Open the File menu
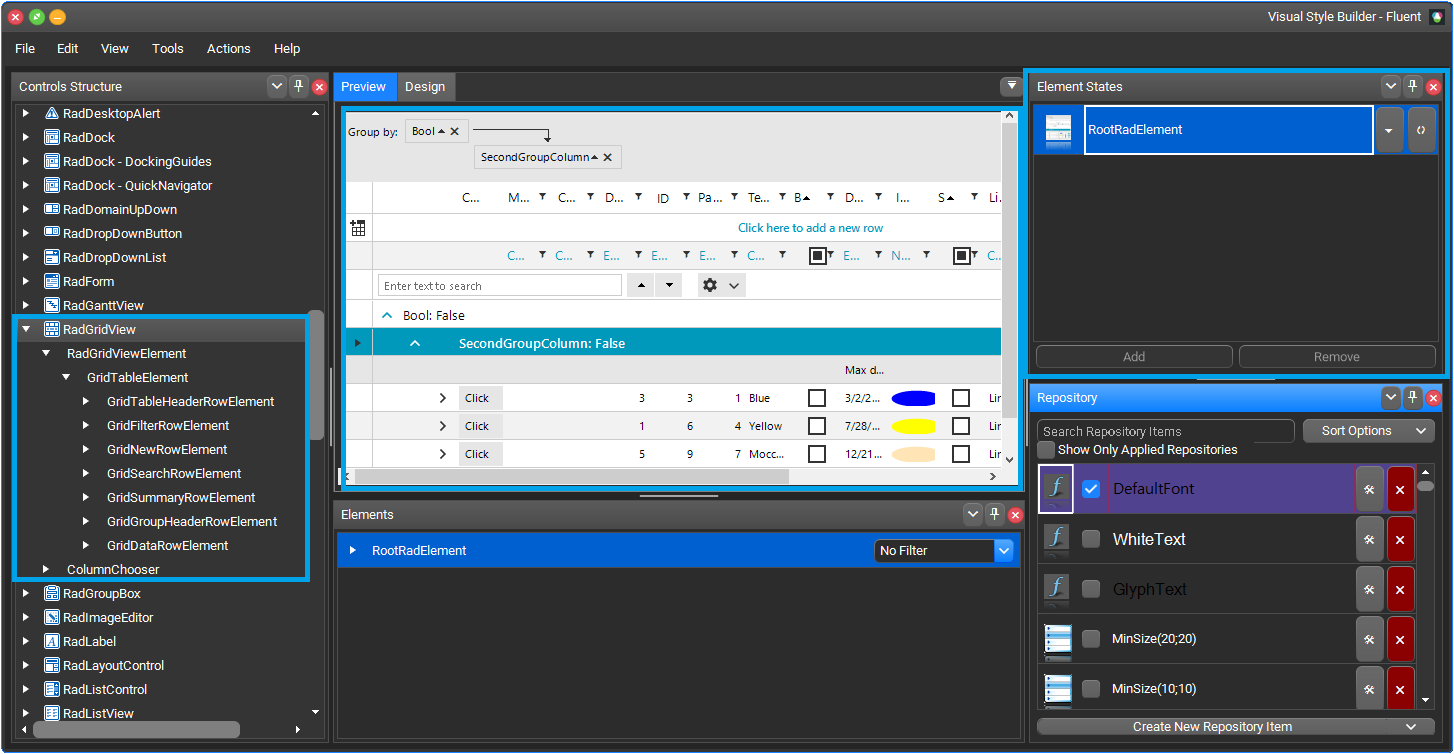The image size is (1454, 754). 25,49
